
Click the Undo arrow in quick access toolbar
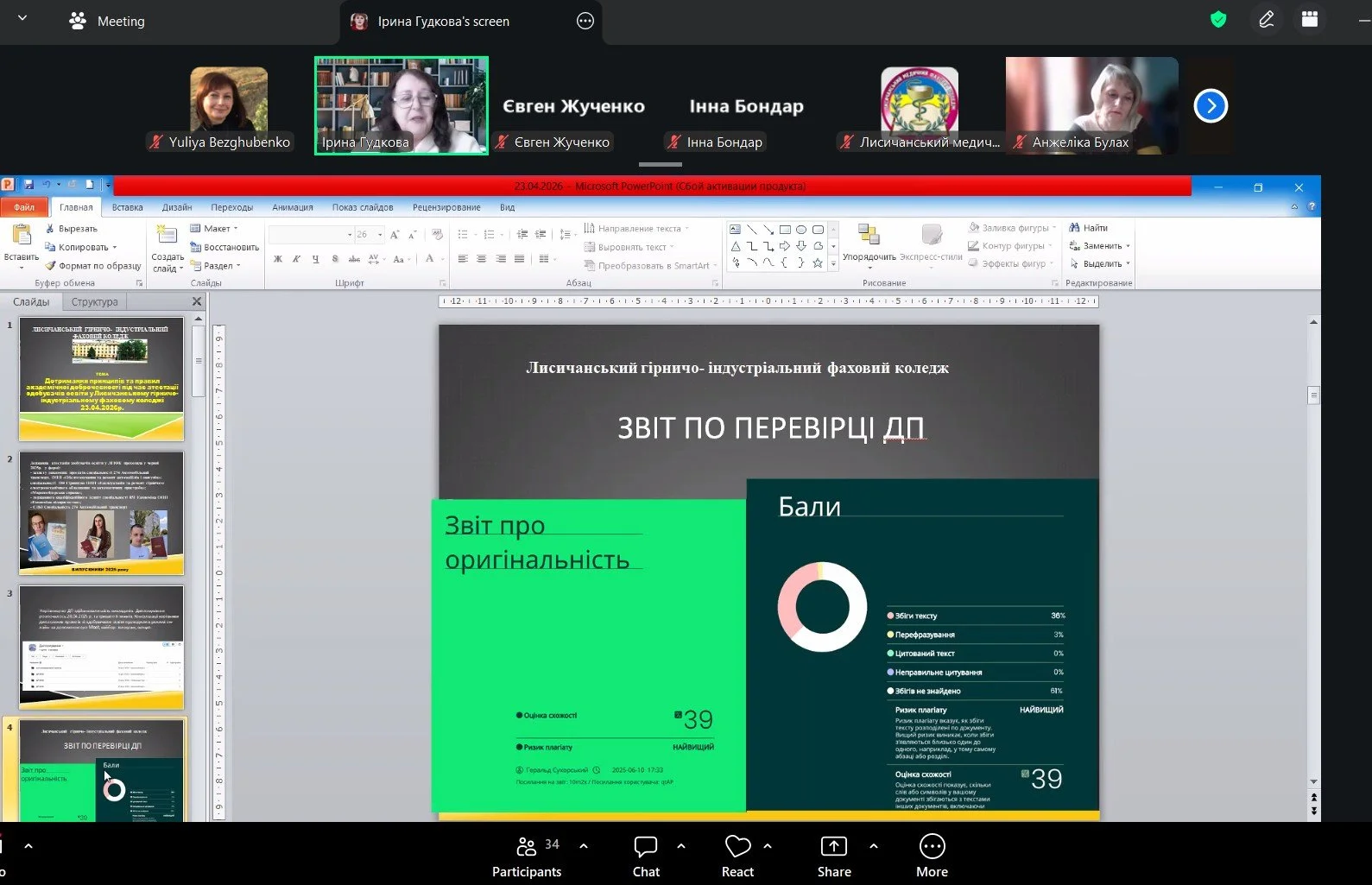(46, 185)
